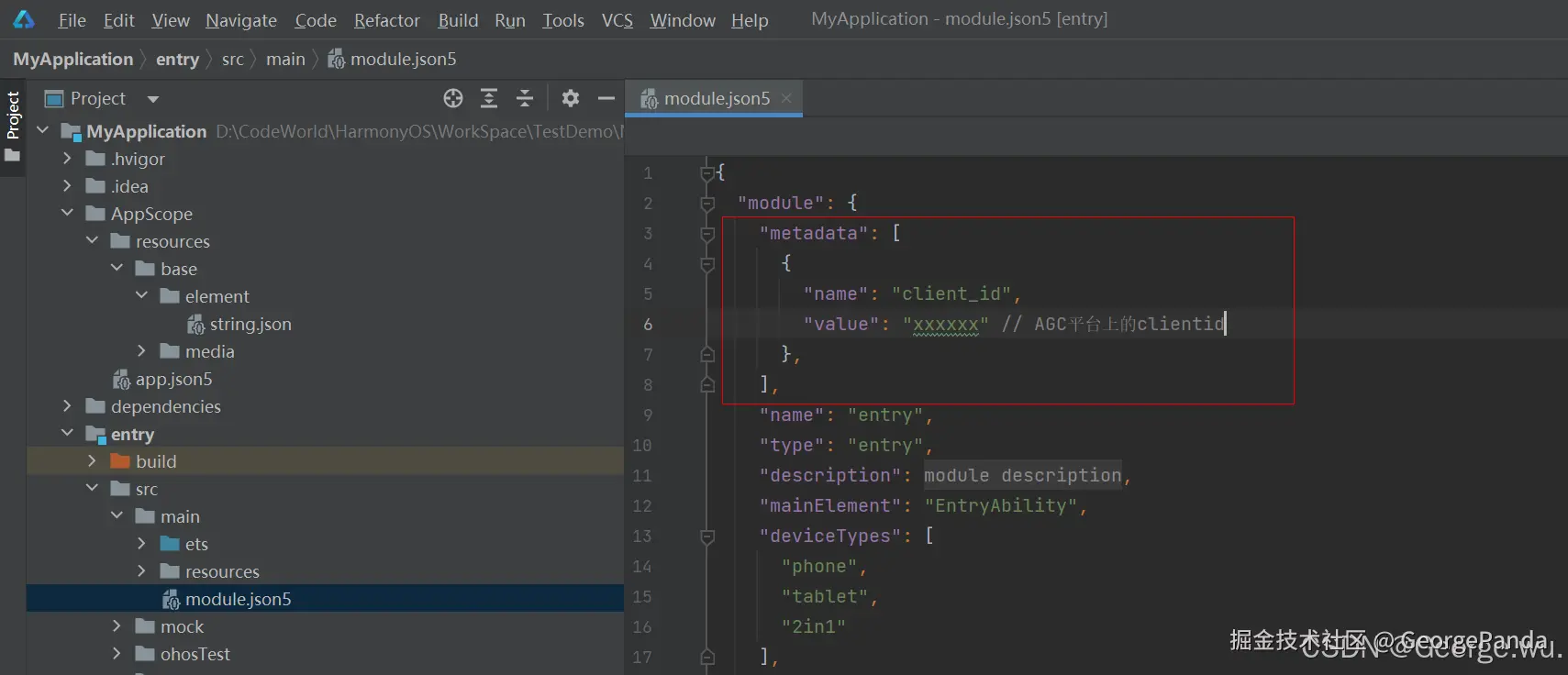Collapse the MyApplication root node
Viewport: 1568px width, 675px height.
42,131
